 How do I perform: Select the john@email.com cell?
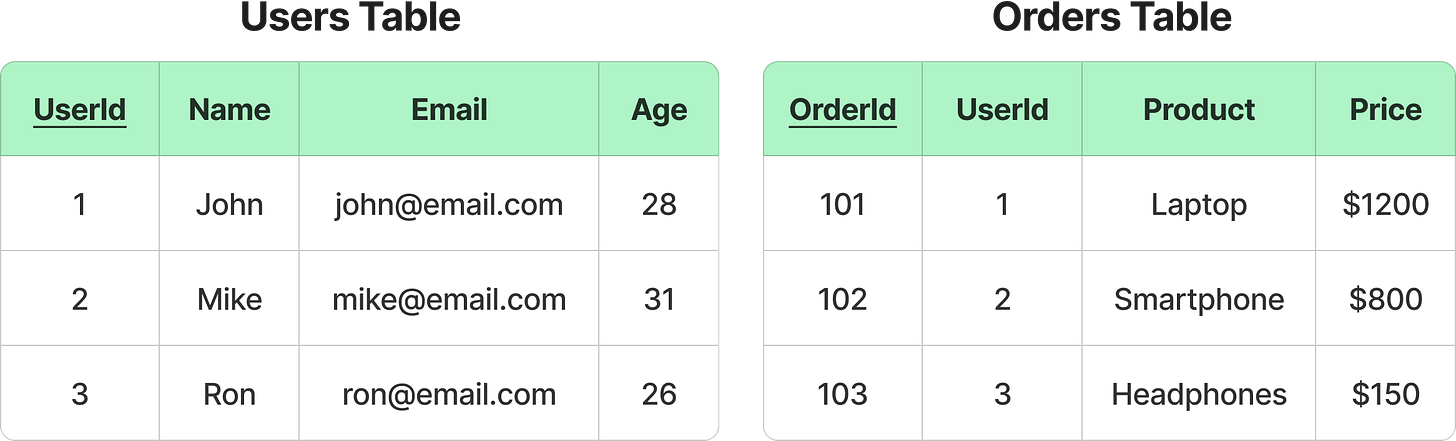pos(449,204)
